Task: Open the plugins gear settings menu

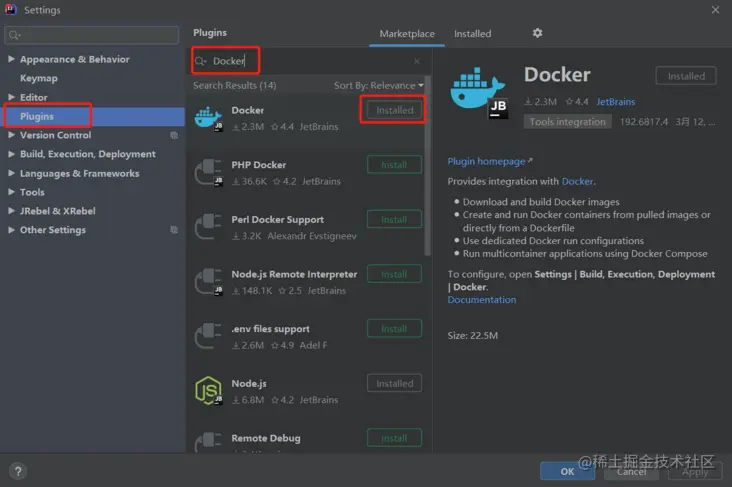Action: pyautogui.click(x=537, y=33)
